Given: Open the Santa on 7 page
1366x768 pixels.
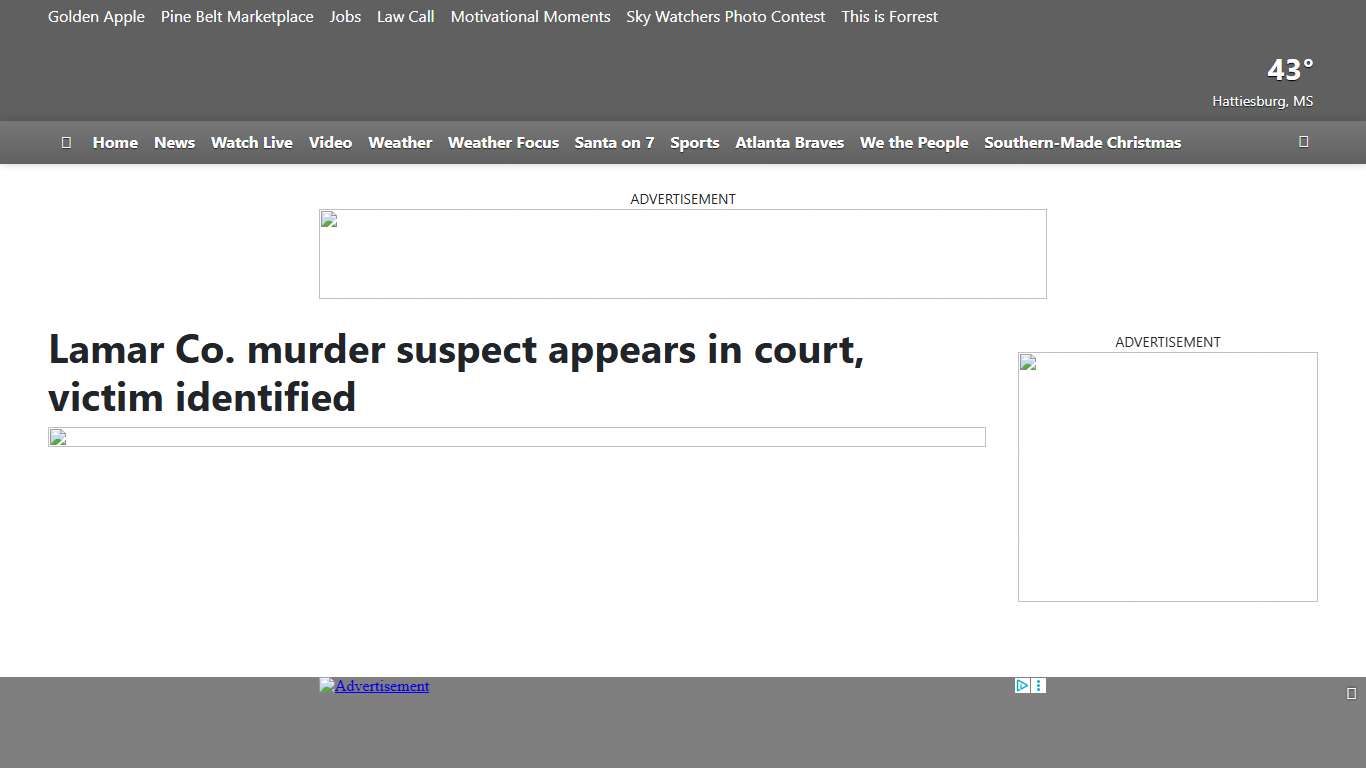Looking at the screenshot, I should 614,142.
